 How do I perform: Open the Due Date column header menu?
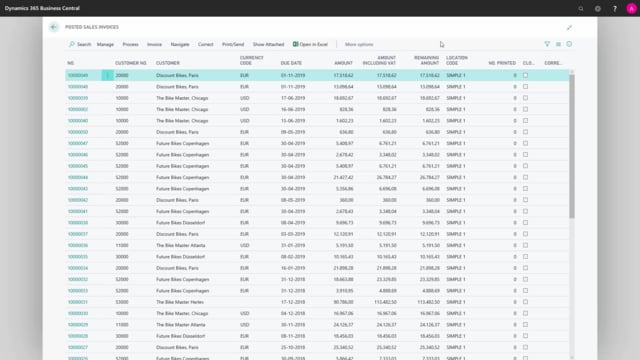click(291, 63)
